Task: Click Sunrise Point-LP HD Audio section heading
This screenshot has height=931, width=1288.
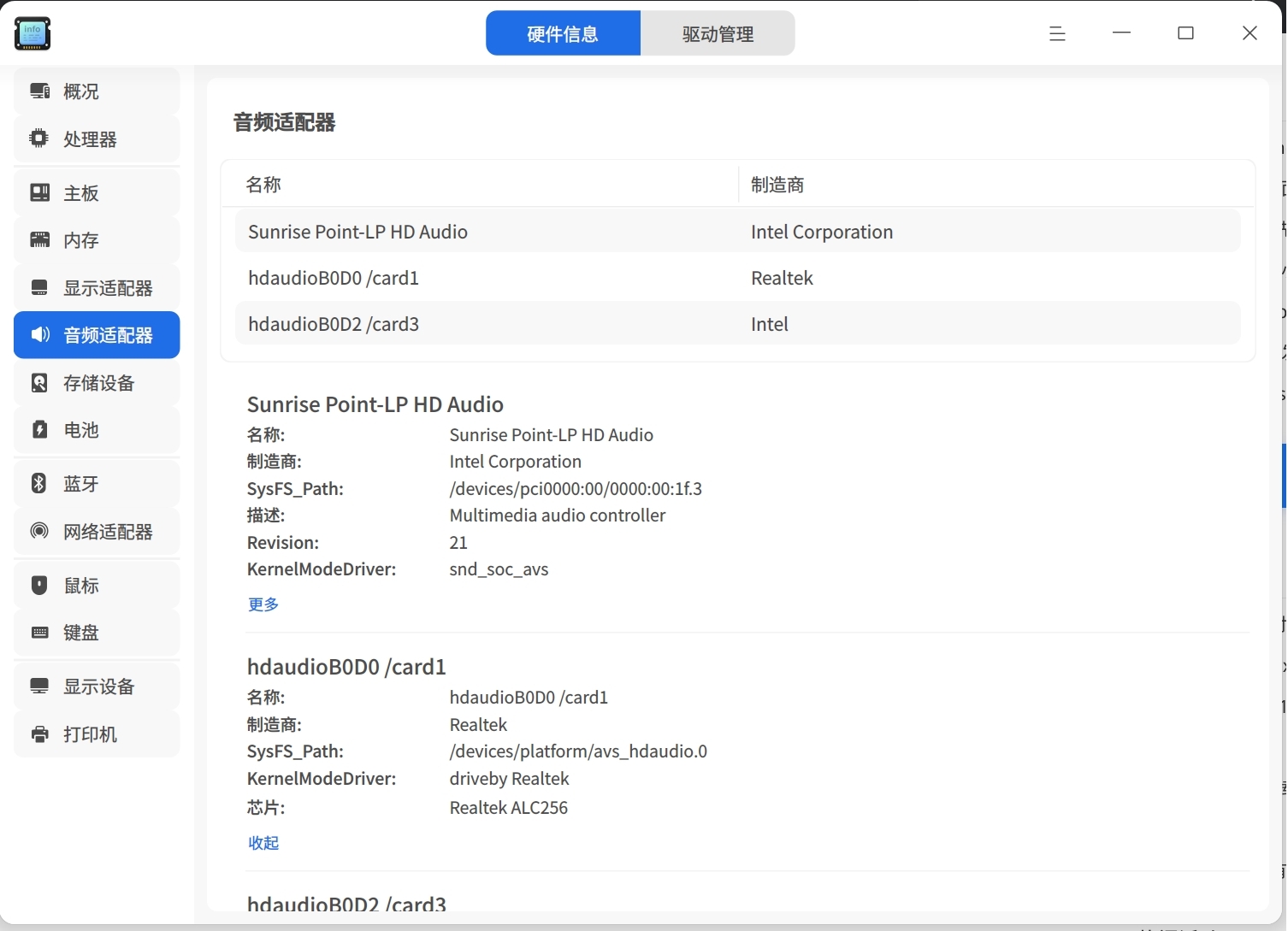Action: coord(375,404)
